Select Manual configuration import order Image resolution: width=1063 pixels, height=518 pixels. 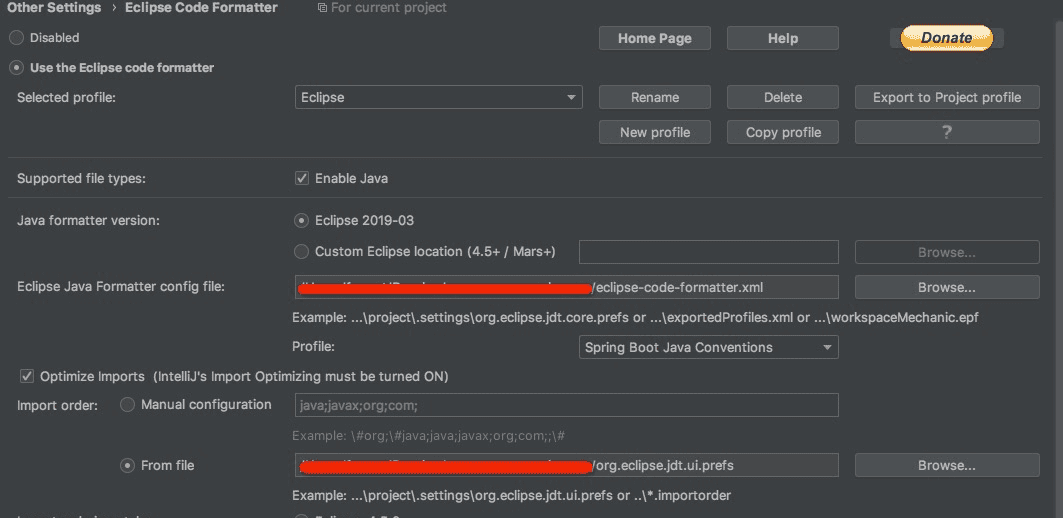pyautogui.click(x=127, y=405)
